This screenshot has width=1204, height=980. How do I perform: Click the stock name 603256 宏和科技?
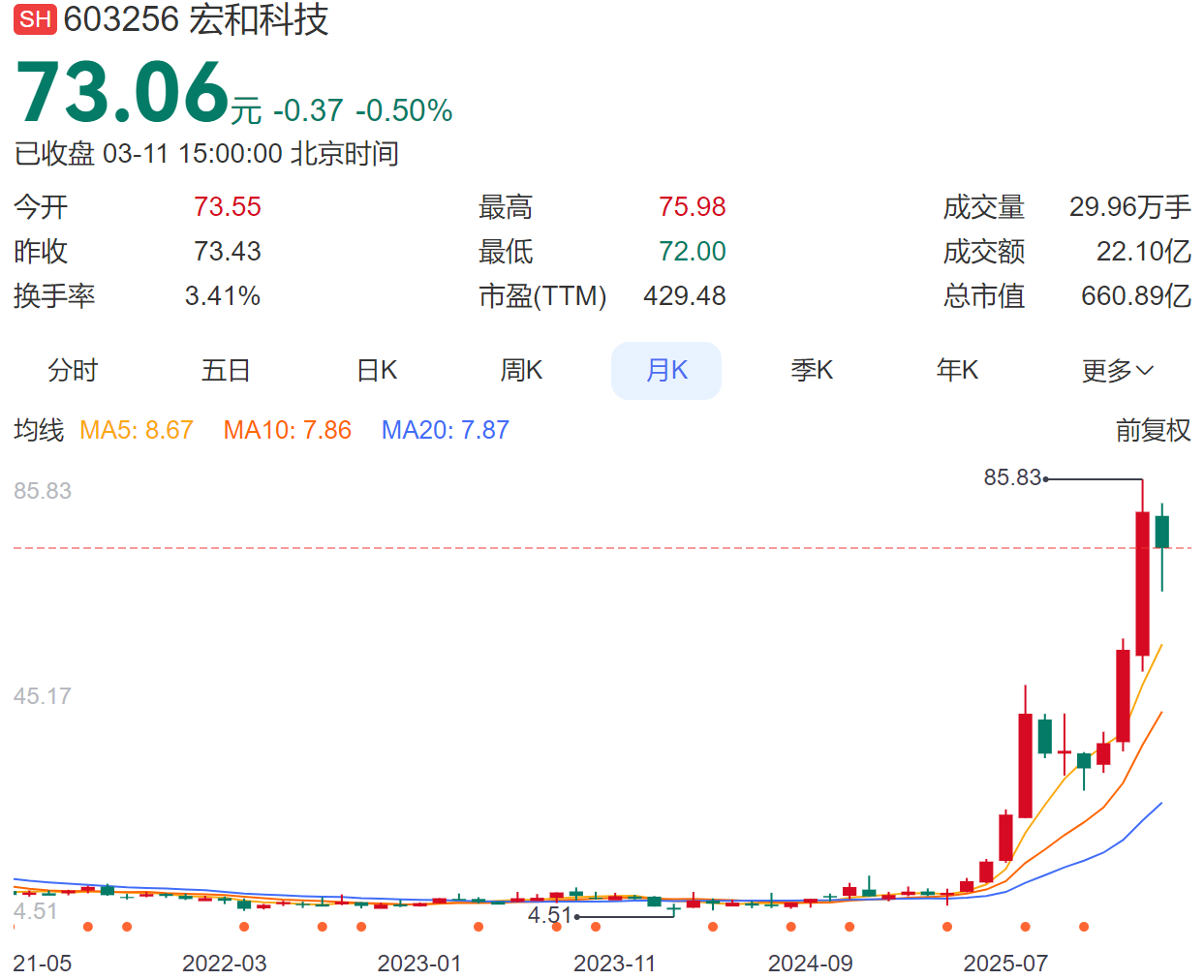pos(197,19)
